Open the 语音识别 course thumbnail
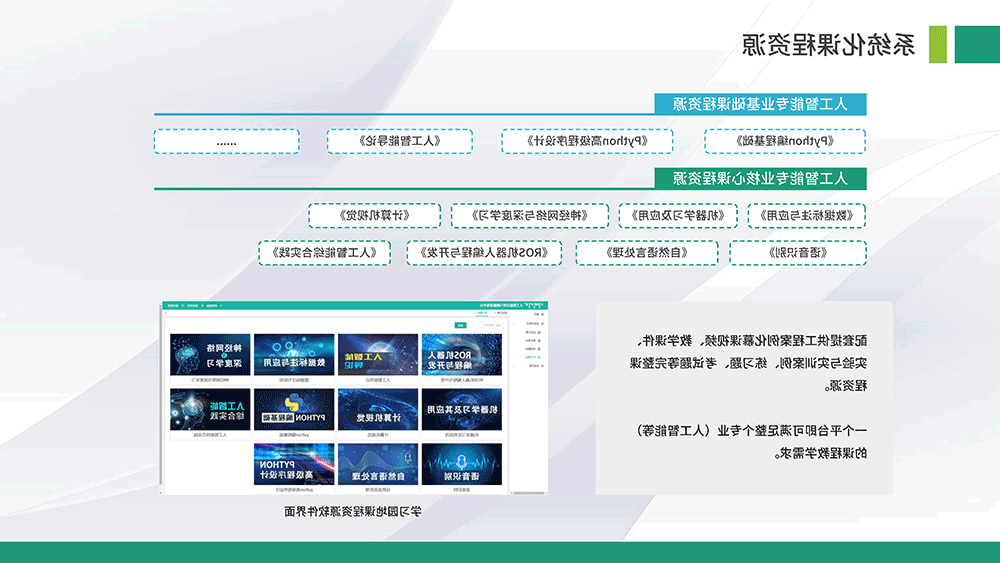This screenshot has height=563, width=1000. tap(462, 464)
